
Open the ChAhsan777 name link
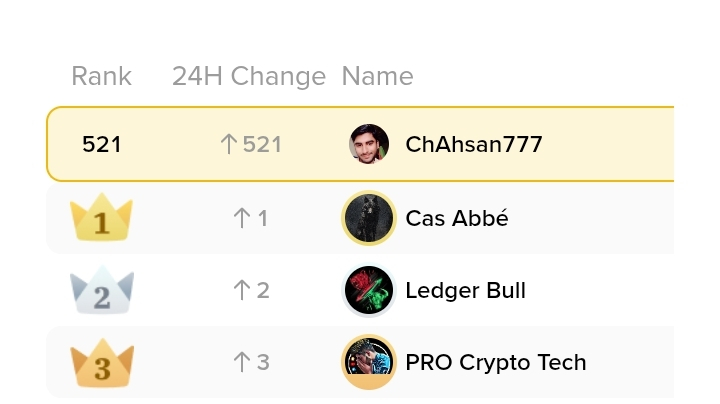(x=474, y=144)
